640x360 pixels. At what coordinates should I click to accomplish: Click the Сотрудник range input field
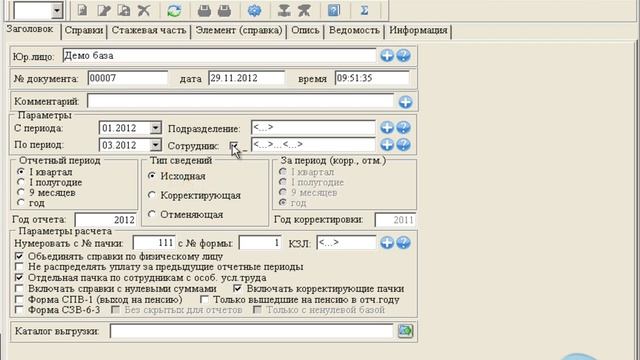click(313, 144)
